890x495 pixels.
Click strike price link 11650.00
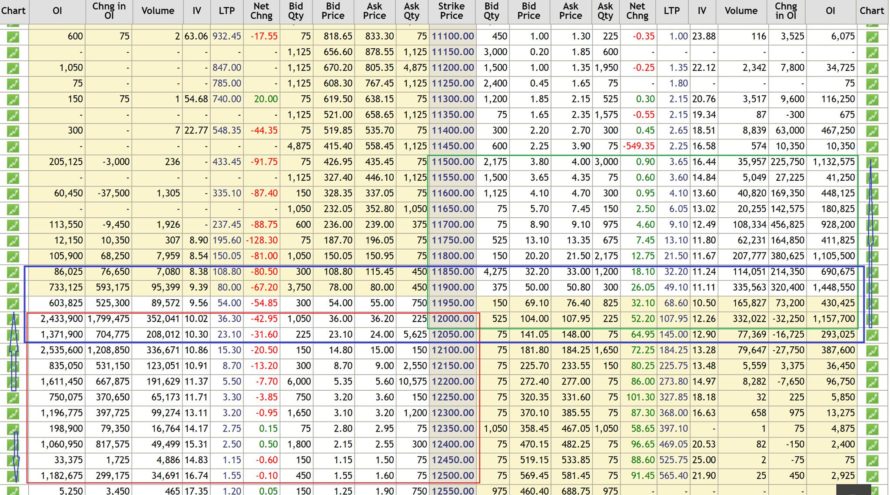pos(453,209)
